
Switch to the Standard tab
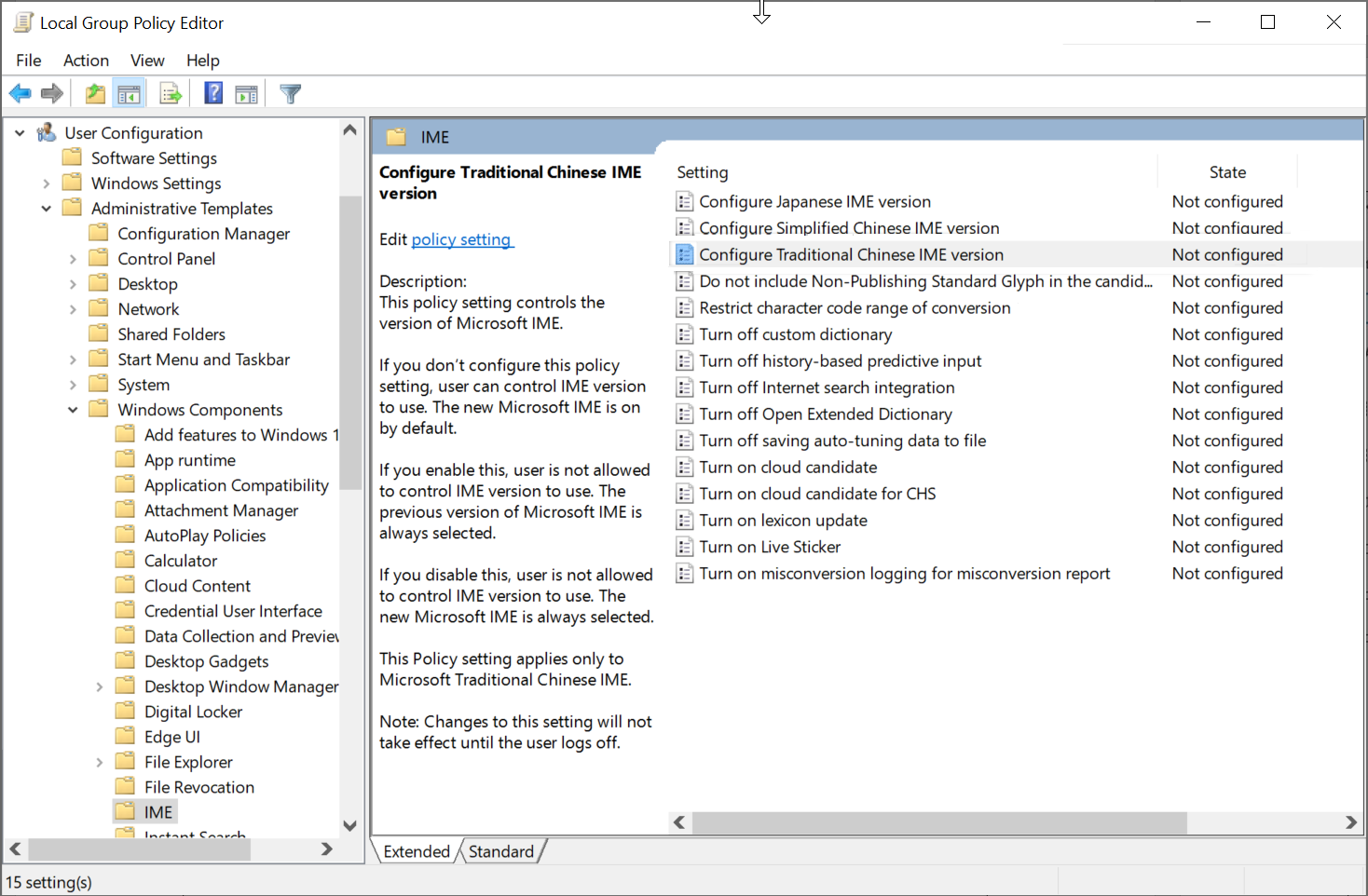point(501,851)
